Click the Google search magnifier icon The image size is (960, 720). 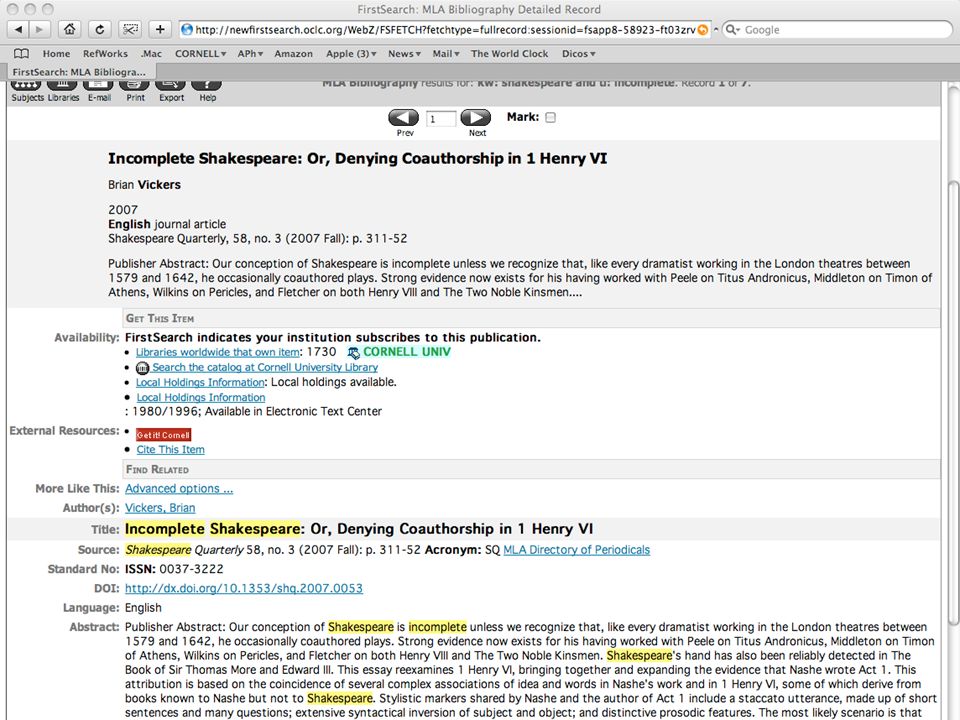pos(732,29)
